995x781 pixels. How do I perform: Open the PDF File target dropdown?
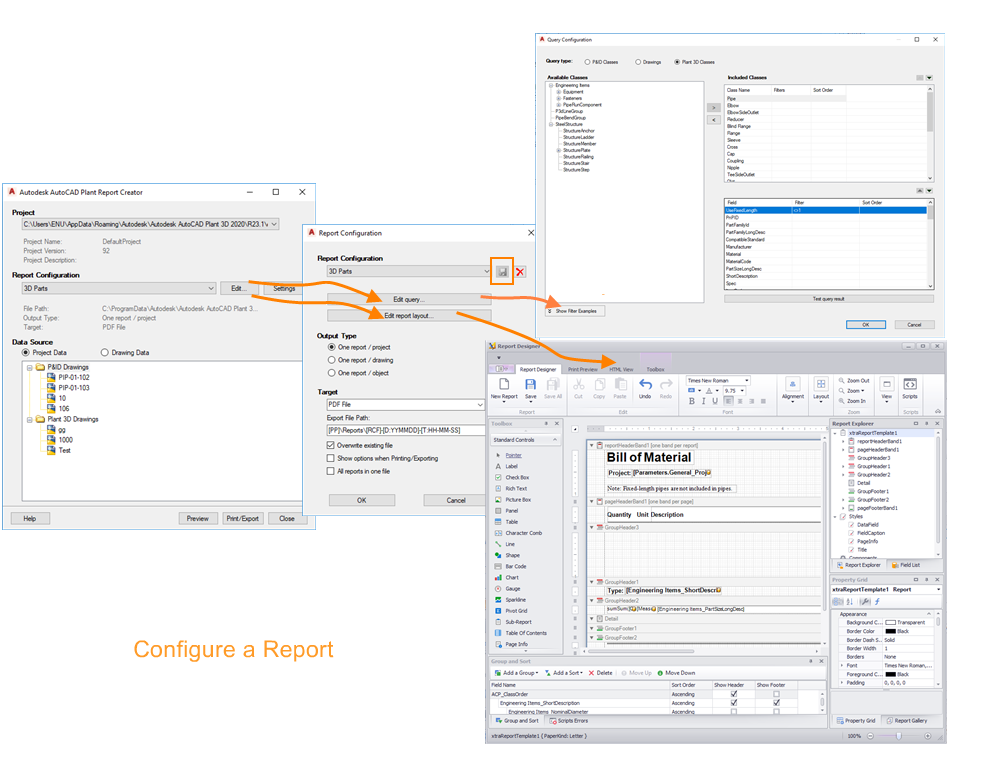480,405
